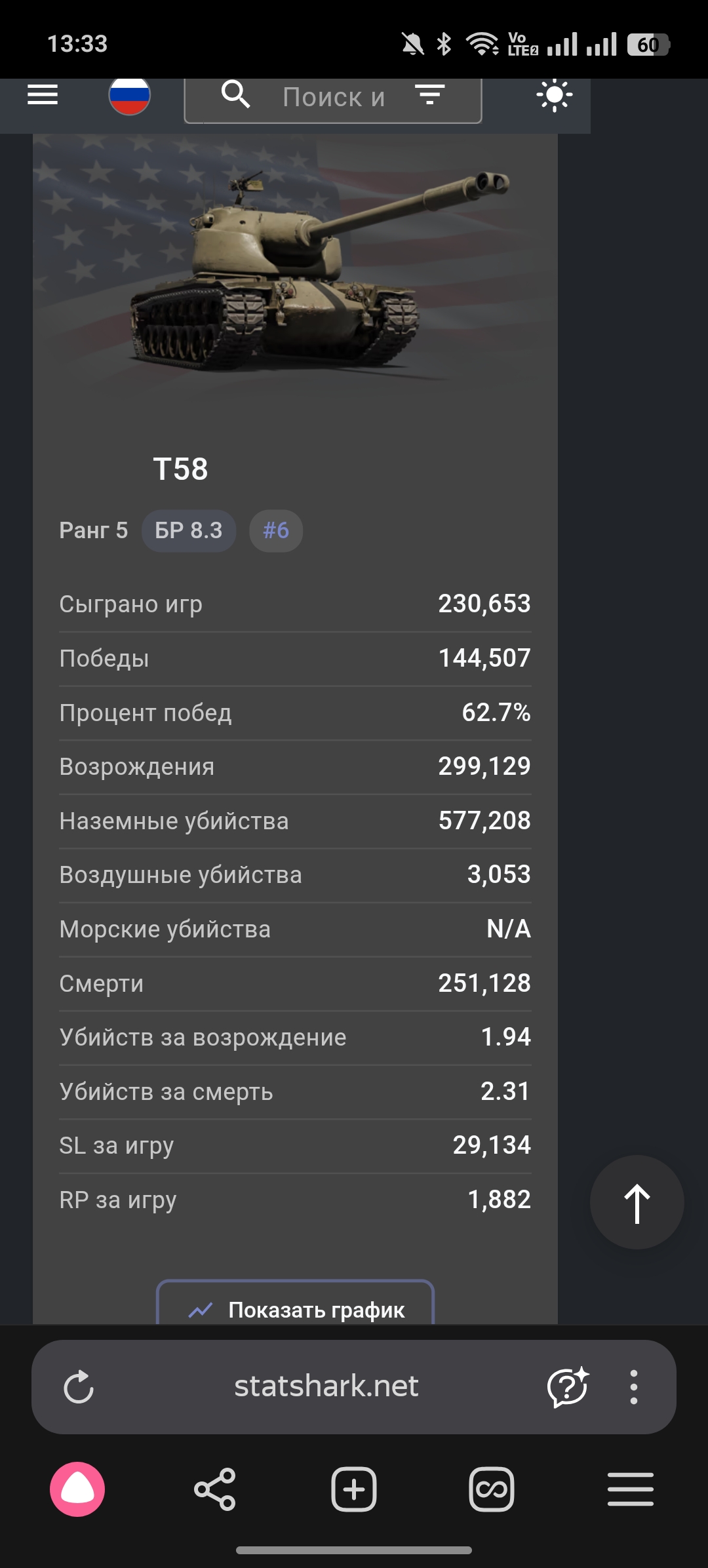Open the hamburger navigation menu
Image resolution: width=708 pixels, height=1568 pixels.
tap(43, 95)
